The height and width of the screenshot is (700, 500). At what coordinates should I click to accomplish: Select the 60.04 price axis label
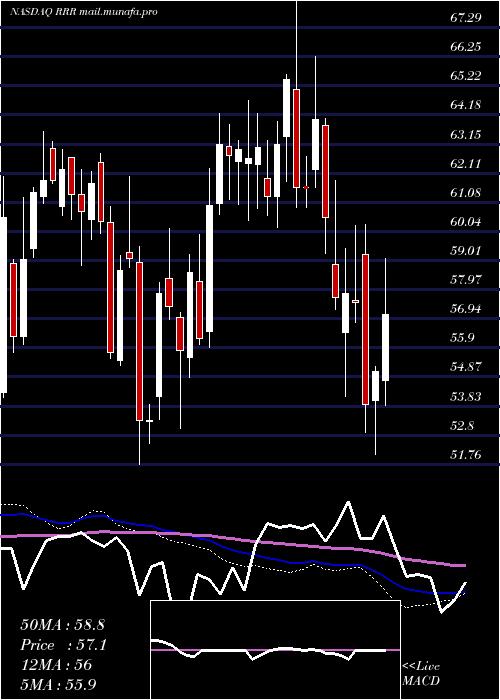[x=466, y=221]
